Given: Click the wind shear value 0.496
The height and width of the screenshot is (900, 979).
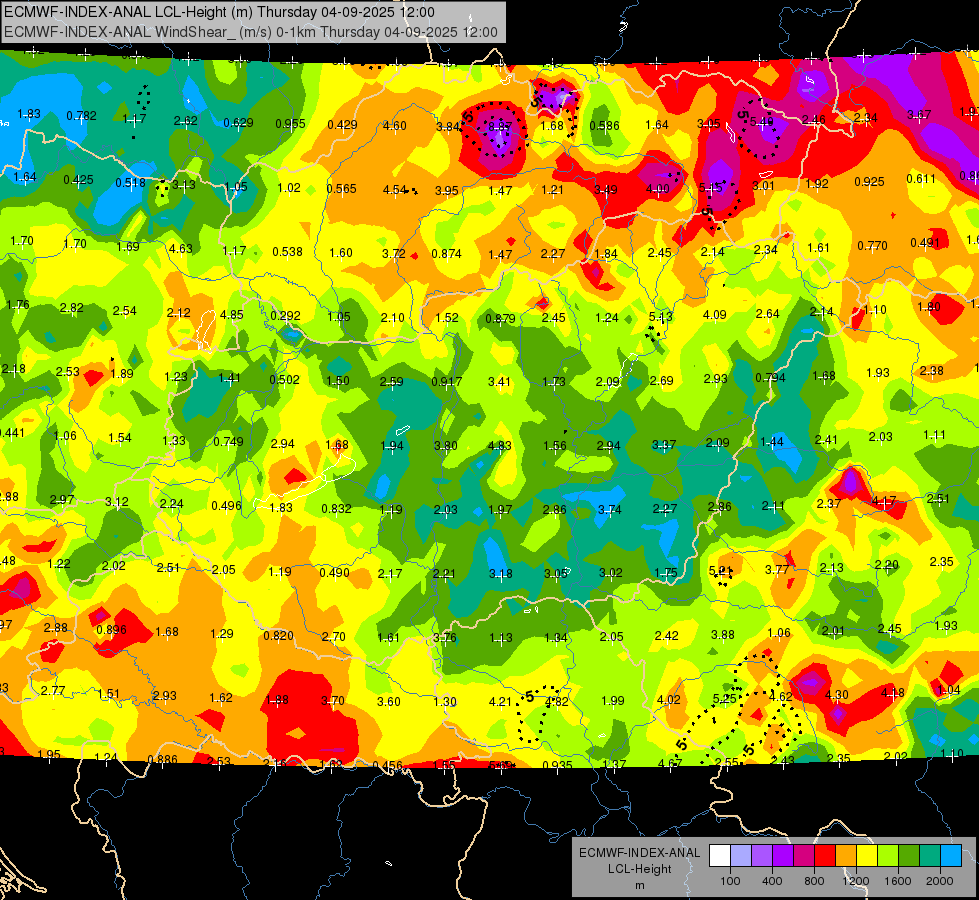Looking at the screenshot, I should 226,506.
